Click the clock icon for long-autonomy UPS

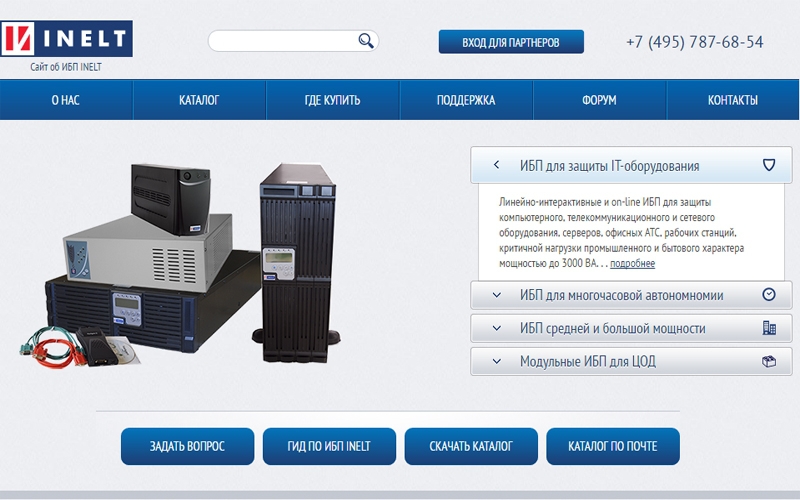(x=768, y=295)
